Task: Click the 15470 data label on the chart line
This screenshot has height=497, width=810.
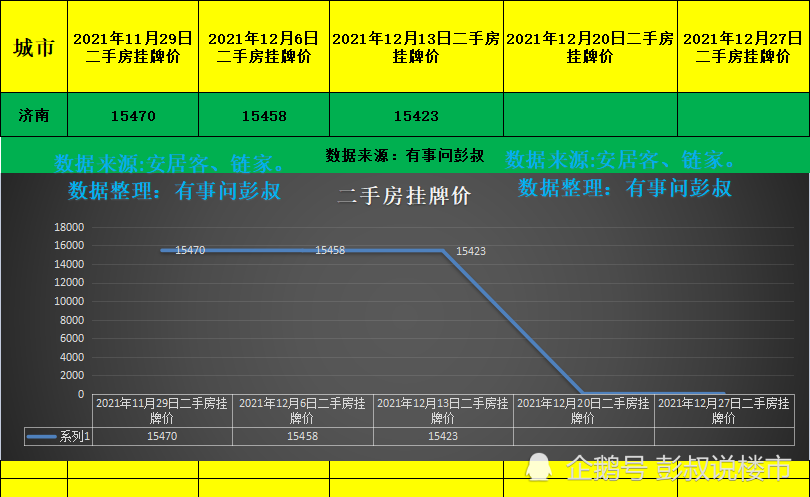Action: tap(190, 250)
